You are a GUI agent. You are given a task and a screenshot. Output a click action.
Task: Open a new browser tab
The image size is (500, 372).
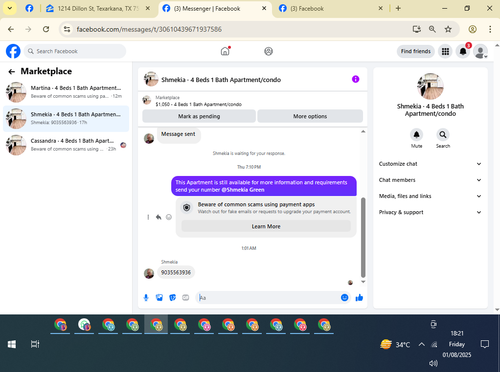tap(398, 9)
